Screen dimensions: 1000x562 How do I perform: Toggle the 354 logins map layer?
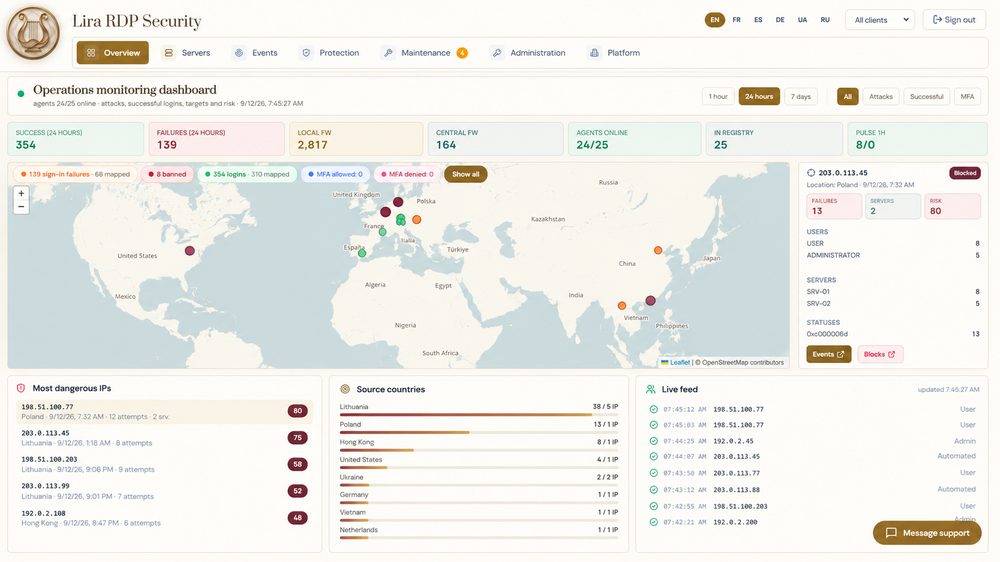(x=247, y=174)
